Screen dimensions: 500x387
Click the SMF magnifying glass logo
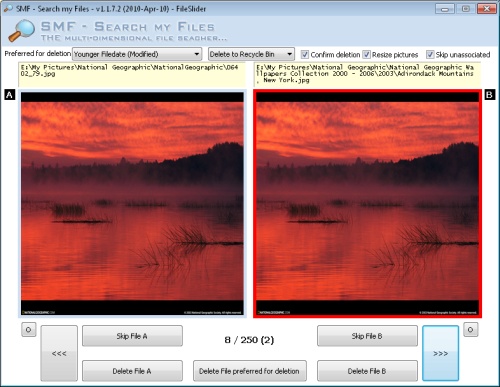(21, 31)
